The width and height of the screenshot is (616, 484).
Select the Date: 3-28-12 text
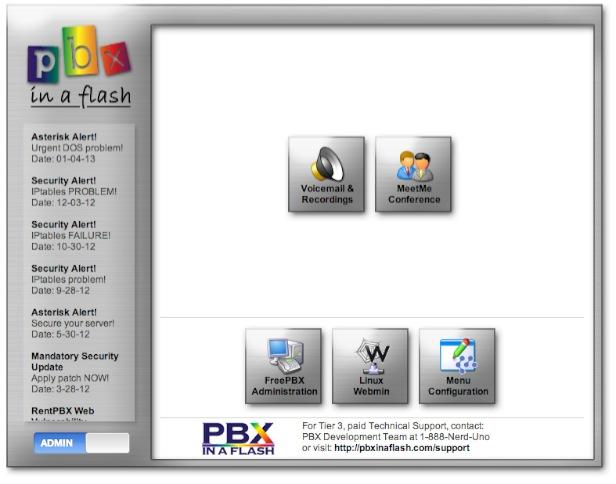(60, 389)
